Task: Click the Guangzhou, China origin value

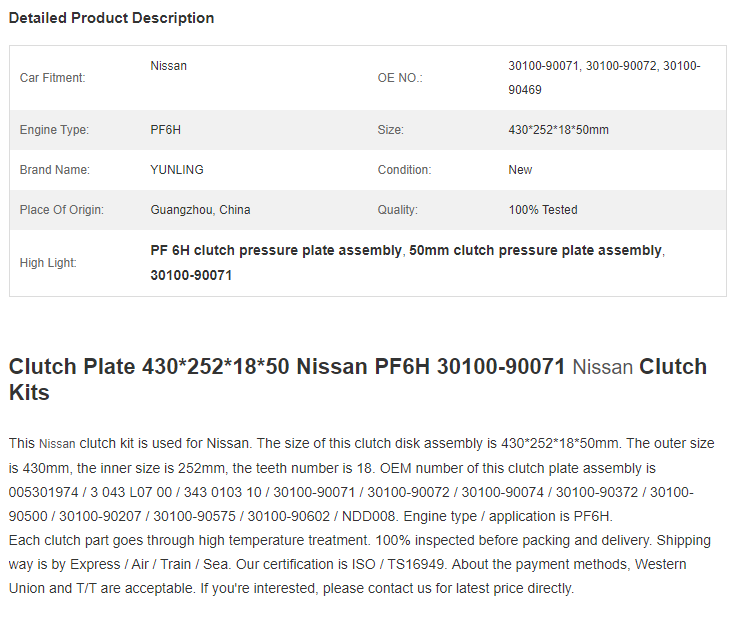Action: point(200,210)
